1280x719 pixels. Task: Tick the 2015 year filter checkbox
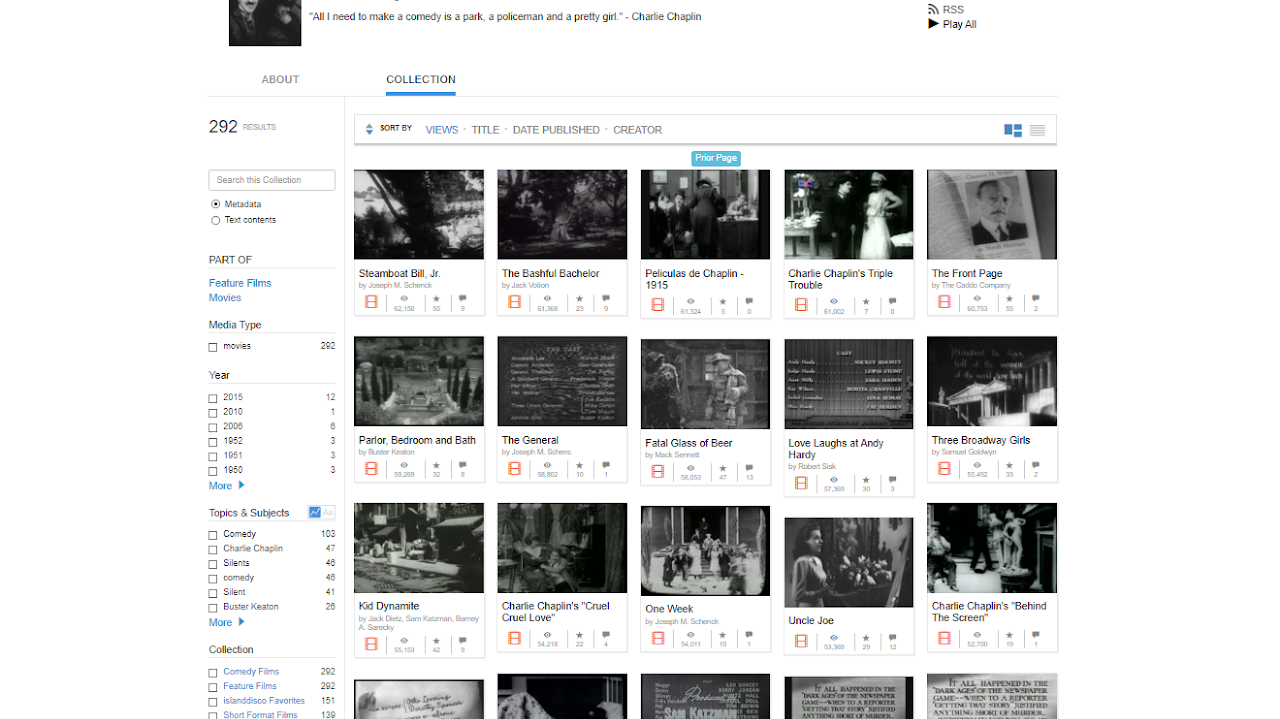pos(213,398)
